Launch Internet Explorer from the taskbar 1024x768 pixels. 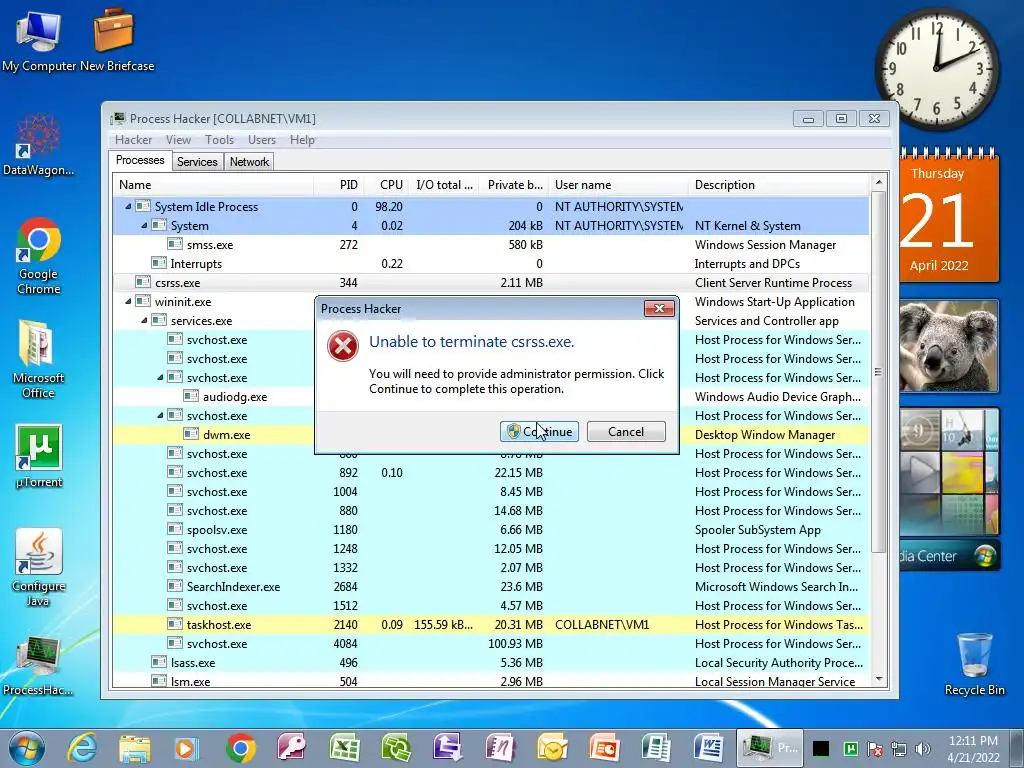pyautogui.click(x=82, y=748)
